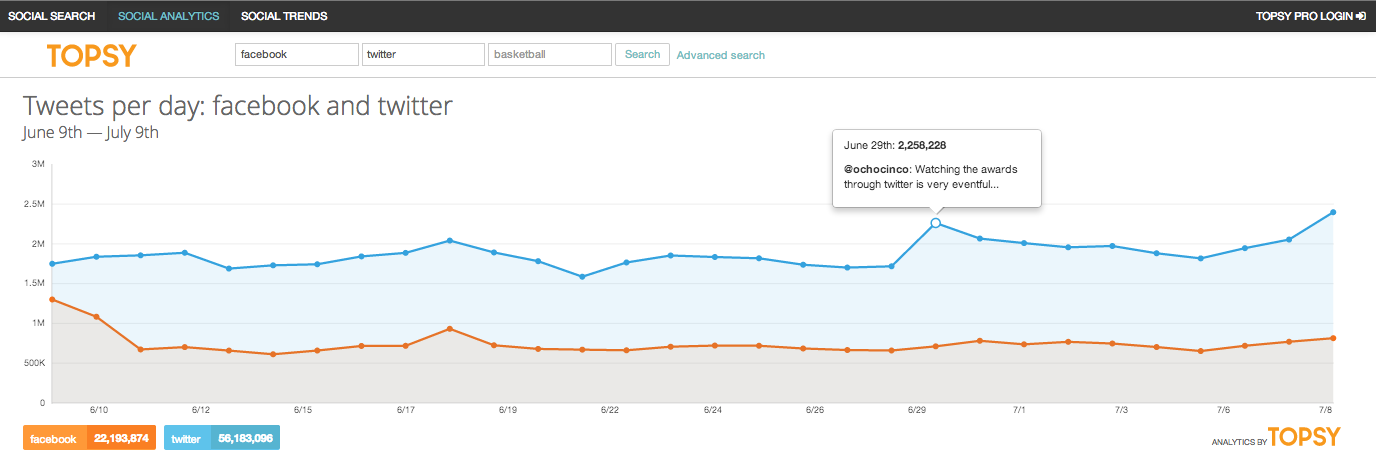
Task: Open the Social Search tab
Action: (x=52, y=16)
